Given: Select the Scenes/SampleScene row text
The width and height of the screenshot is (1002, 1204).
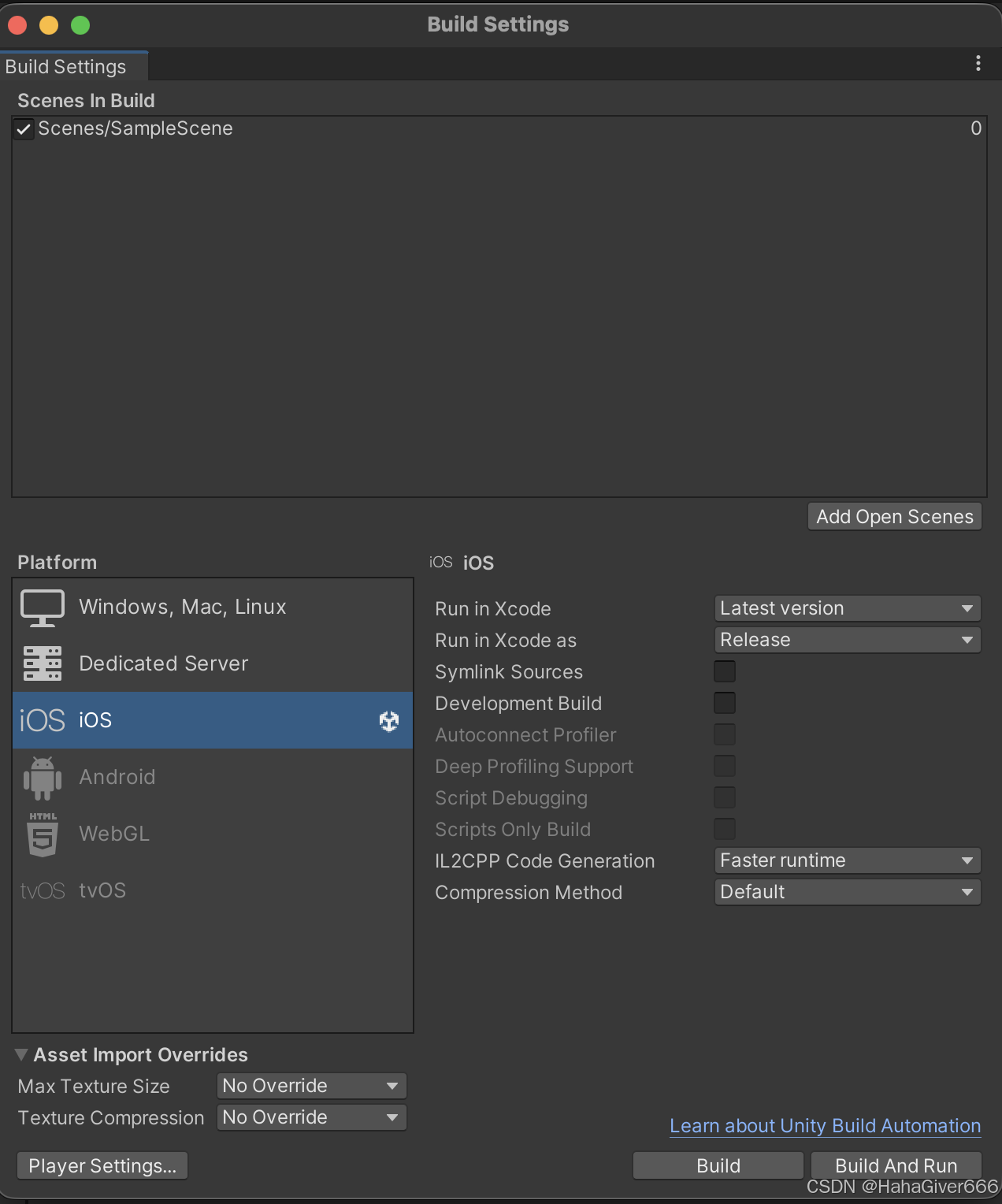Looking at the screenshot, I should point(135,128).
